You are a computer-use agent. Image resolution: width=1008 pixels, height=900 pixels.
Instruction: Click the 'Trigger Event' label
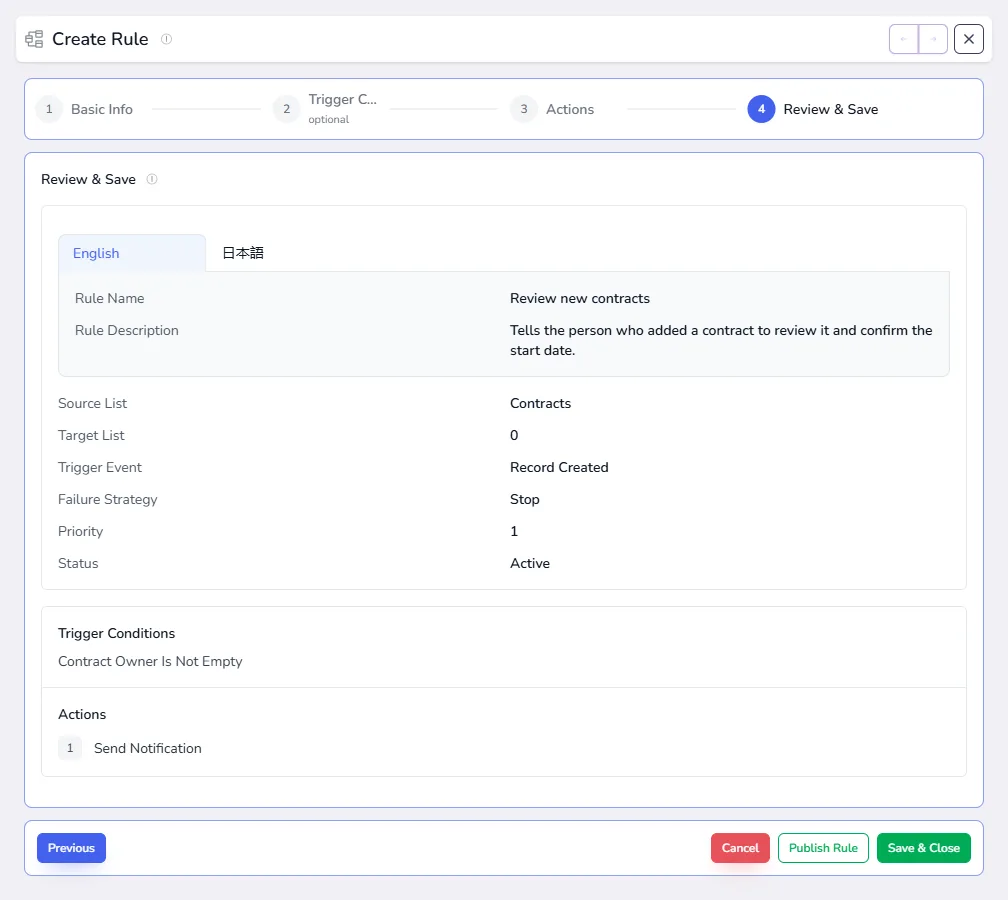100,467
